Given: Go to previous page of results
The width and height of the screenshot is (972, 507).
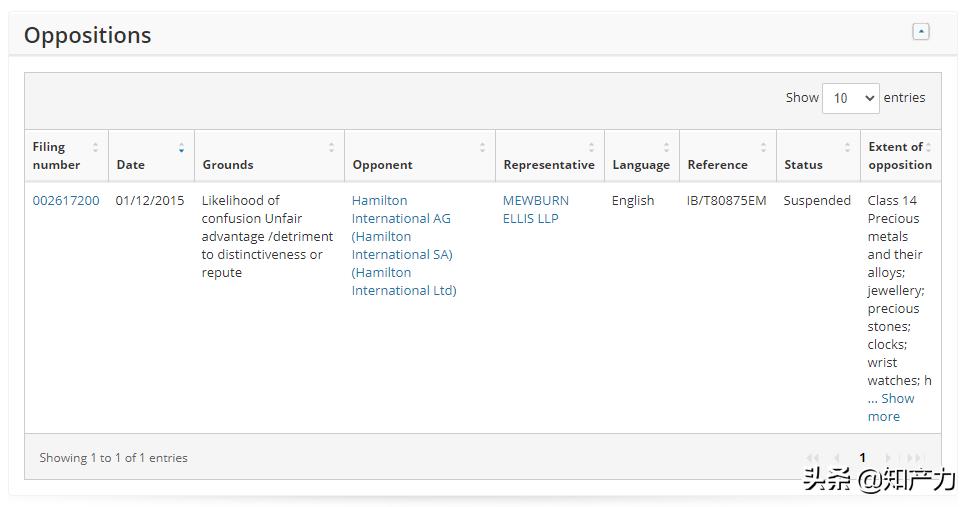Looking at the screenshot, I should click(x=837, y=458).
